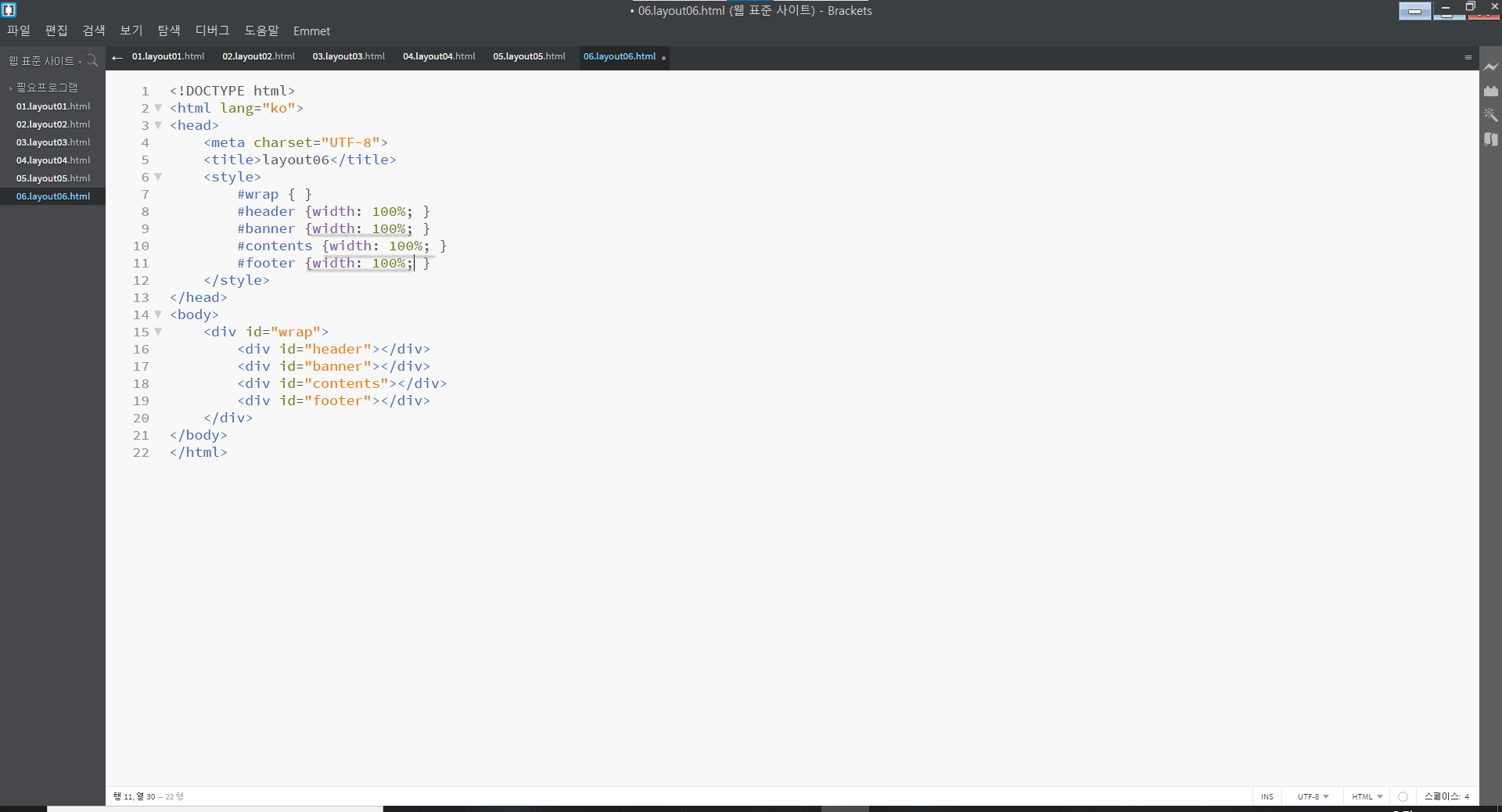Click the paper scroll icon in right sidebar
Screen dimensions: 1502x812
coord(1491,139)
